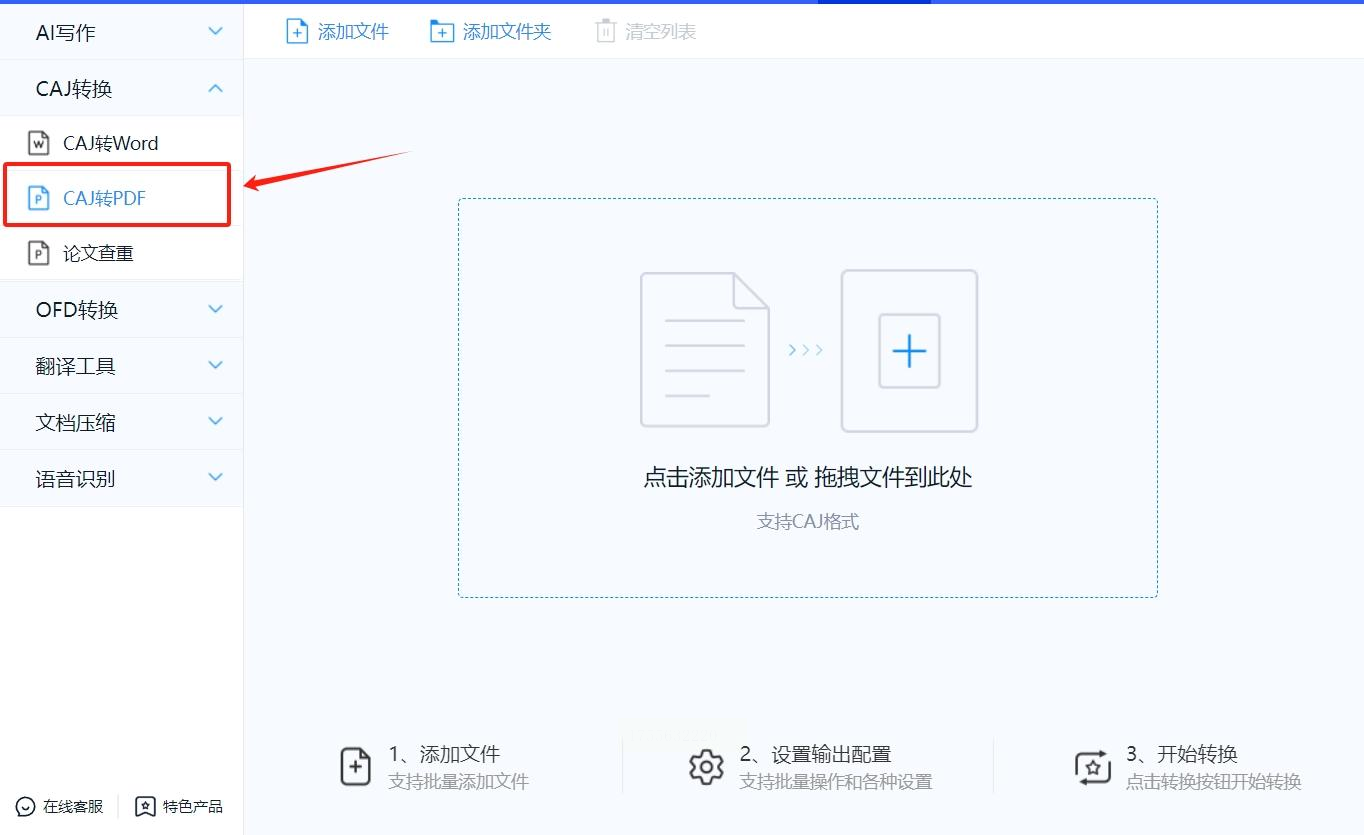
Task: Expand the OFD转换 section chevron
Action: click(x=215, y=309)
